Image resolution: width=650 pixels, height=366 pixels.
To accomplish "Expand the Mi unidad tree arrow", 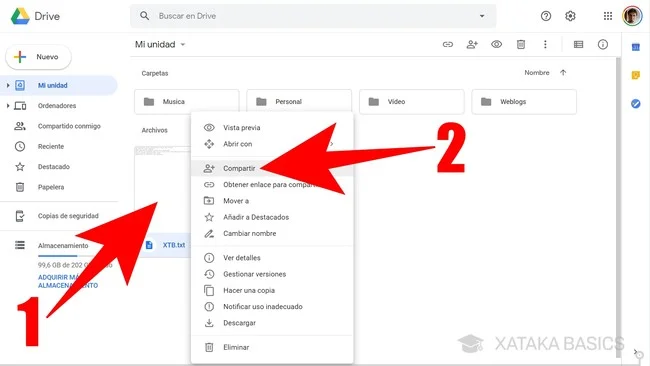I will (7, 85).
